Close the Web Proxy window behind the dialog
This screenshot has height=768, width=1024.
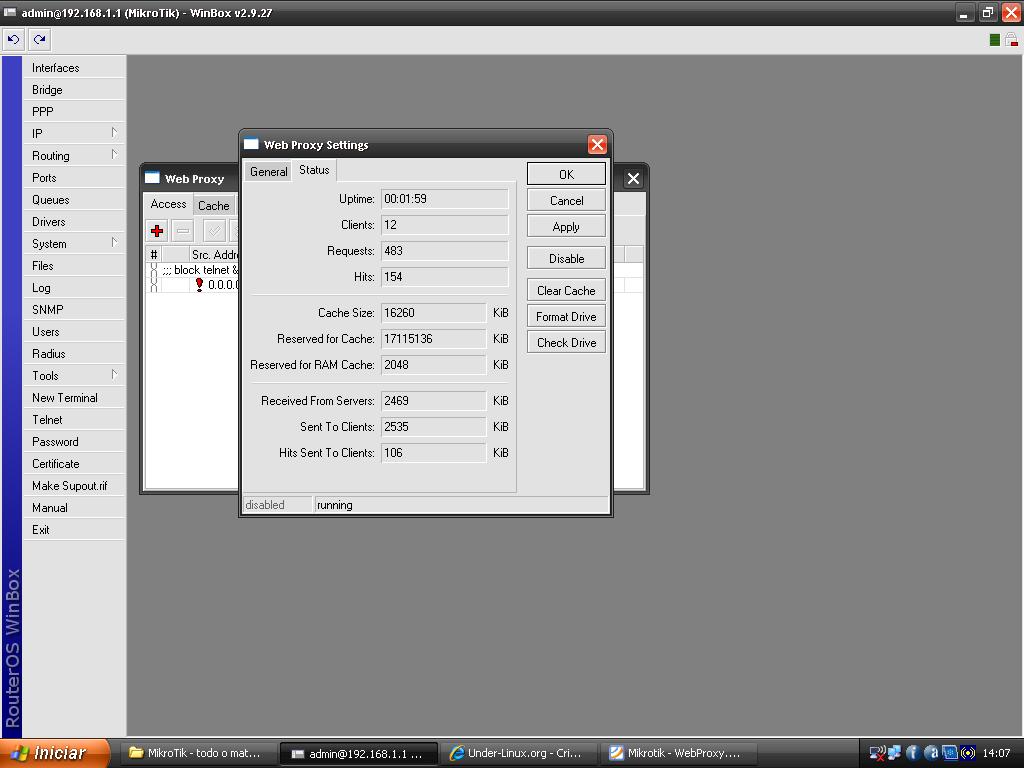click(633, 178)
